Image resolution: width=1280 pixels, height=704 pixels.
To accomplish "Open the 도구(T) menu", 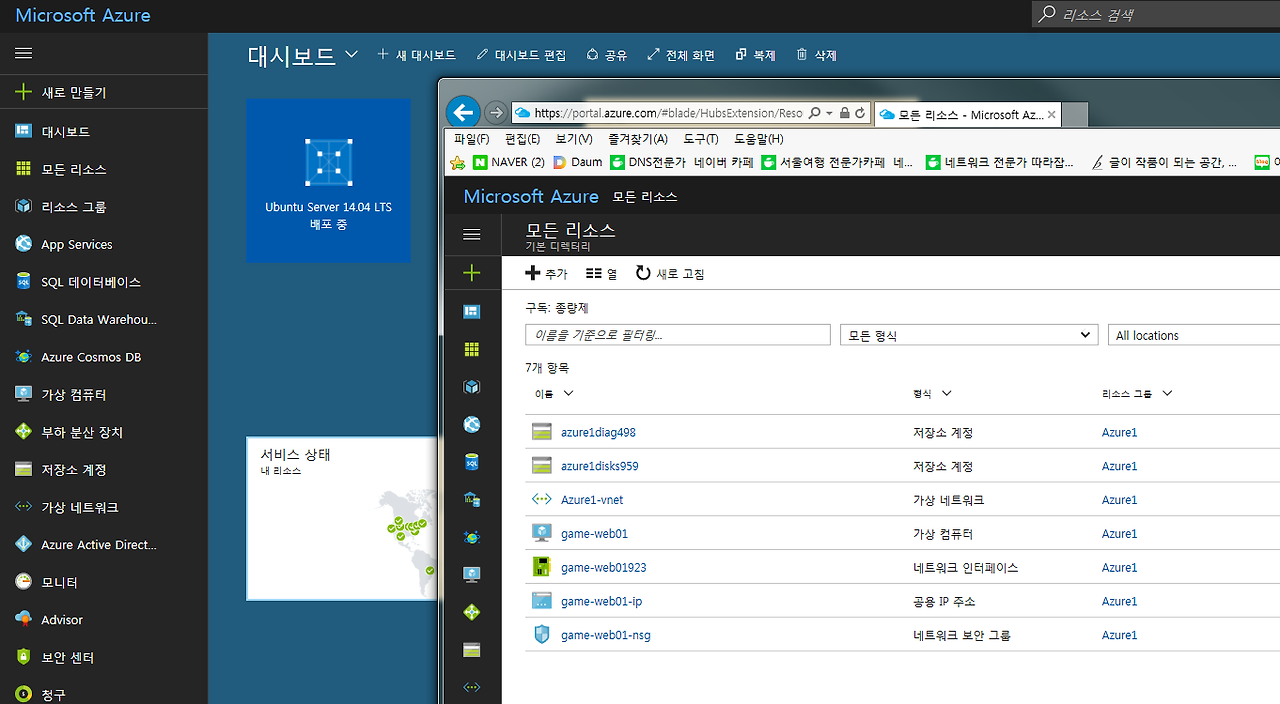I will click(701, 139).
